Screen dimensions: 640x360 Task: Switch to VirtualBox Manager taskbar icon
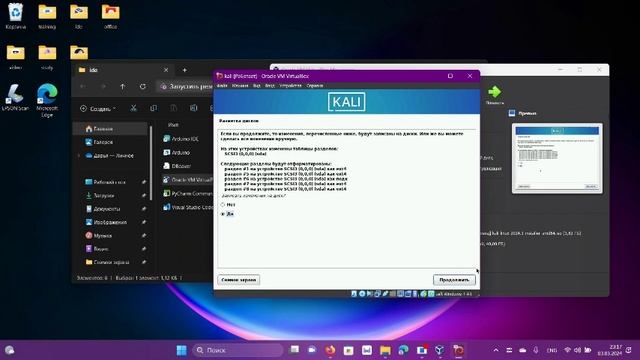coord(440,350)
